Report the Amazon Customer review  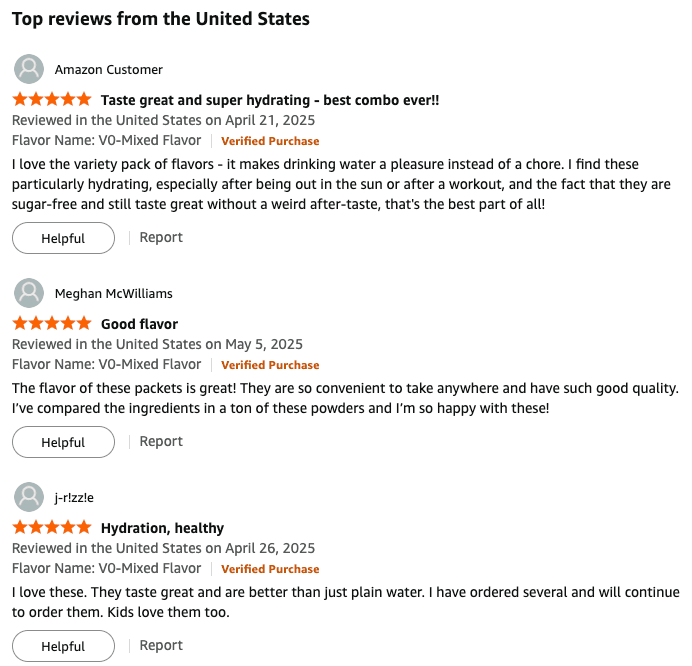pyautogui.click(x=161, y=238)
